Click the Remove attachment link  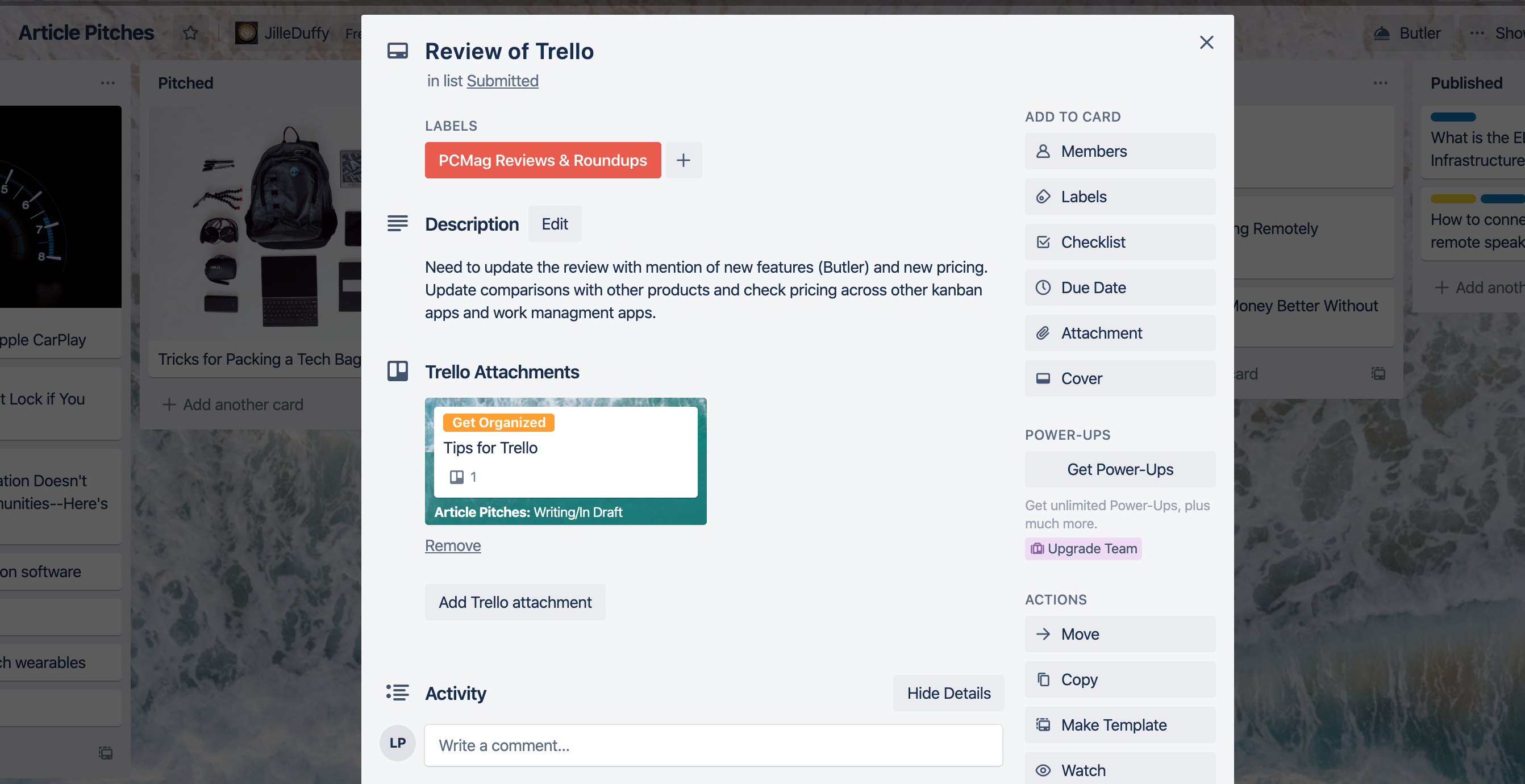click(452, 545)
